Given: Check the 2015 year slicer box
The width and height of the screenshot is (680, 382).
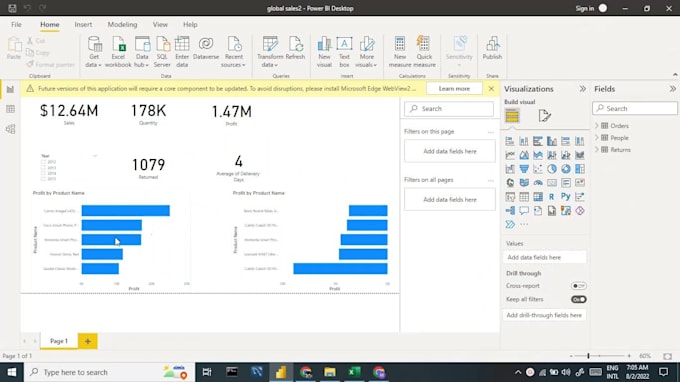Looking at the screenshot, I should pos(43,178).
